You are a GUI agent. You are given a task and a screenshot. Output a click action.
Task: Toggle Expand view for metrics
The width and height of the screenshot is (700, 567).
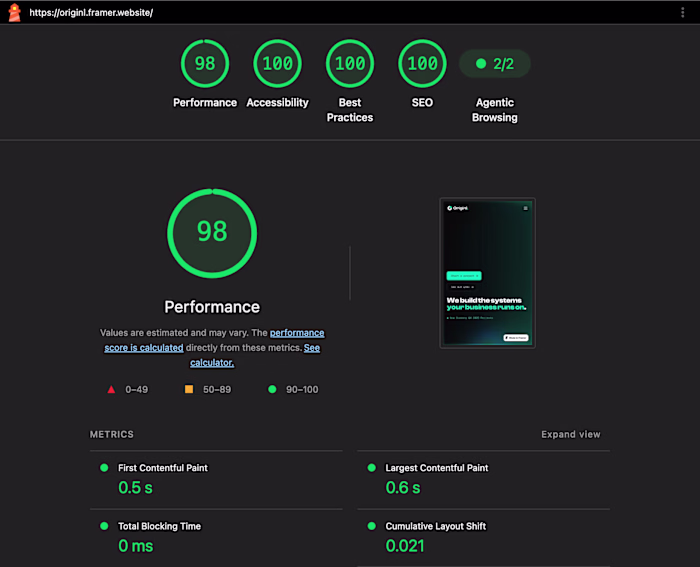tap(571, 434)
